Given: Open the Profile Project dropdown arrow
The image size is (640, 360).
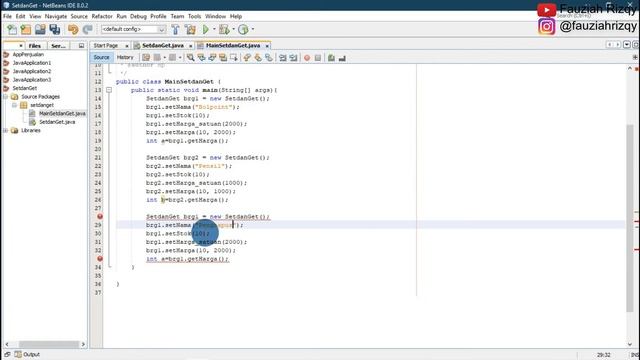Looking at the screenshot, I should [x=253, y=29].
